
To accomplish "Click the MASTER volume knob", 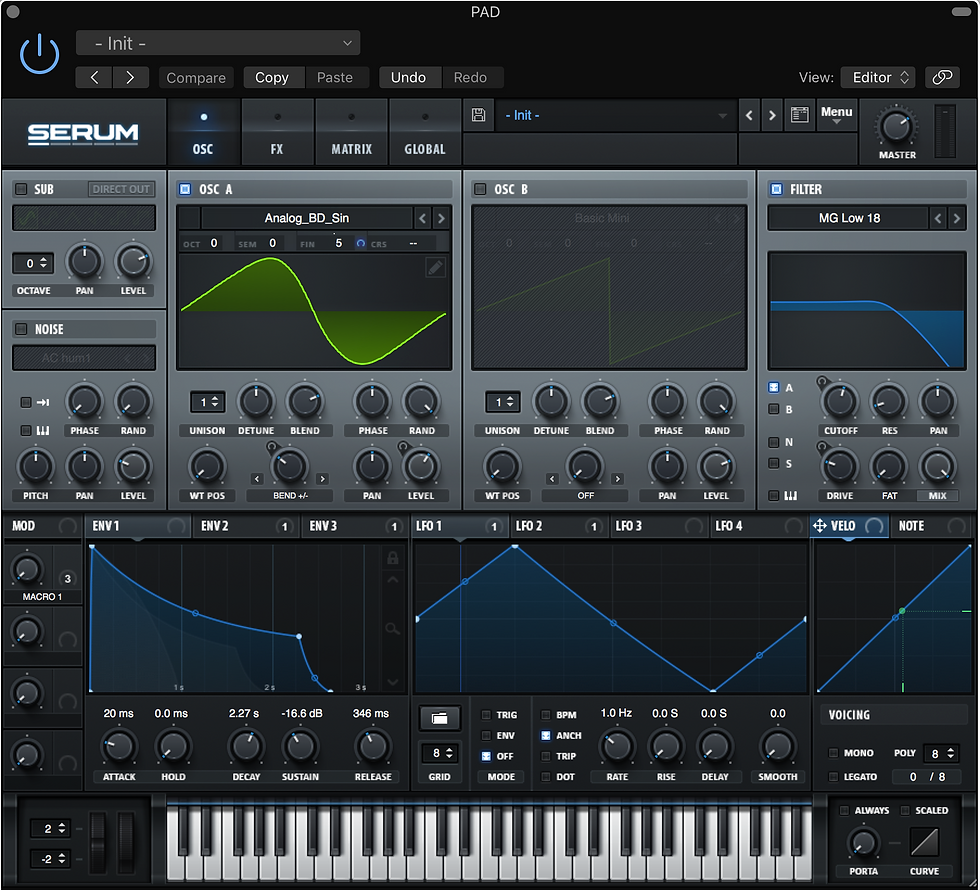I will click(896, 127).
